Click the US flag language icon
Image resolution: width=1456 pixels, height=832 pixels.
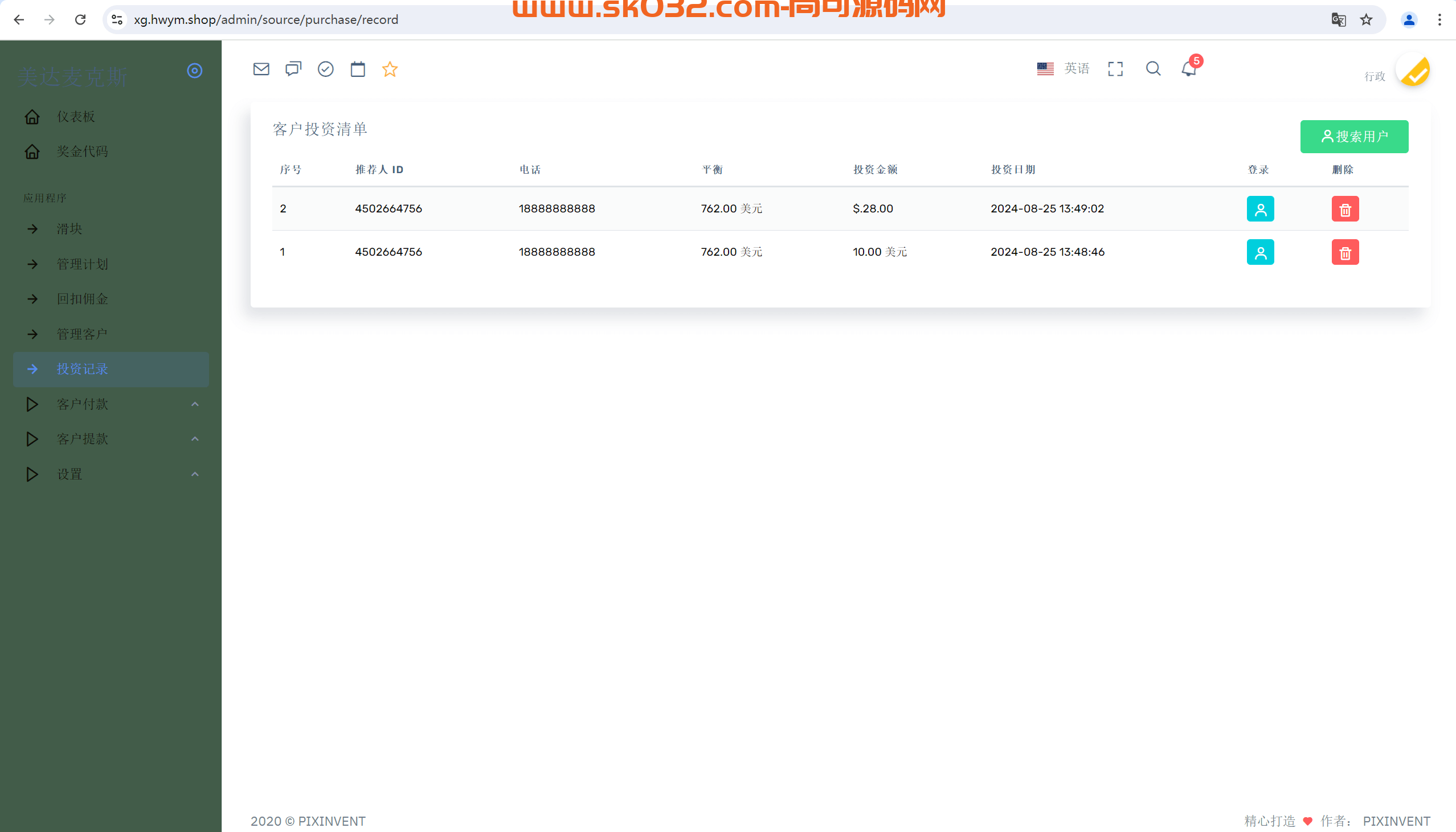1045,68
